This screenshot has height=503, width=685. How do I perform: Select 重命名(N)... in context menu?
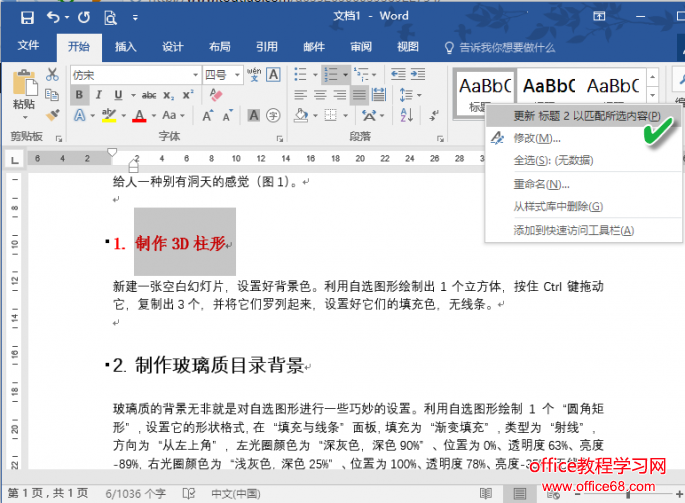tap(541, 184)
